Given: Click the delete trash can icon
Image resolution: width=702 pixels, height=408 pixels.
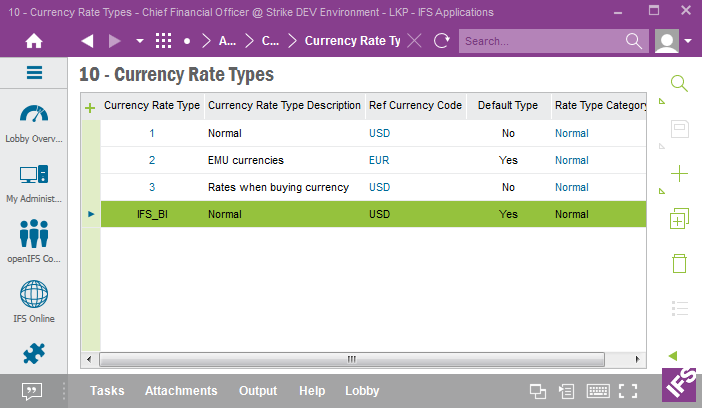Looking at the screenshot, I should tap(679, 263).
